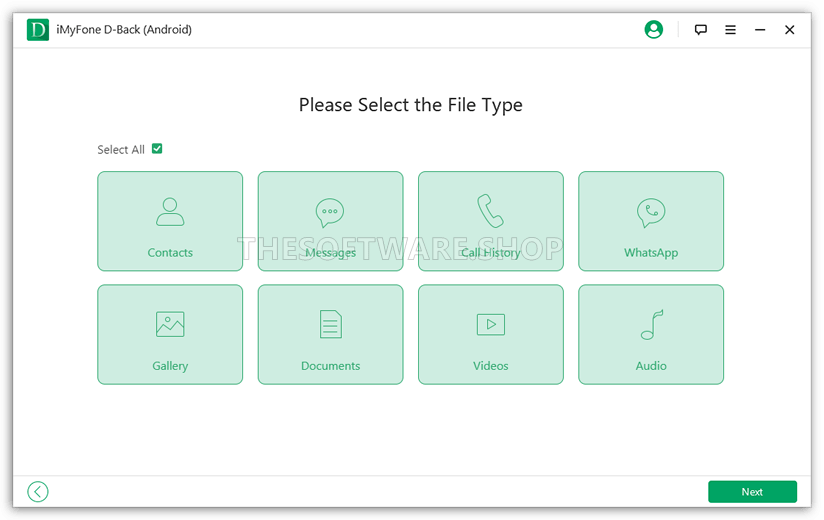The image size is (824, 520).
Task: Select the Messages speech bubble icon
Action: click(330, 212)
